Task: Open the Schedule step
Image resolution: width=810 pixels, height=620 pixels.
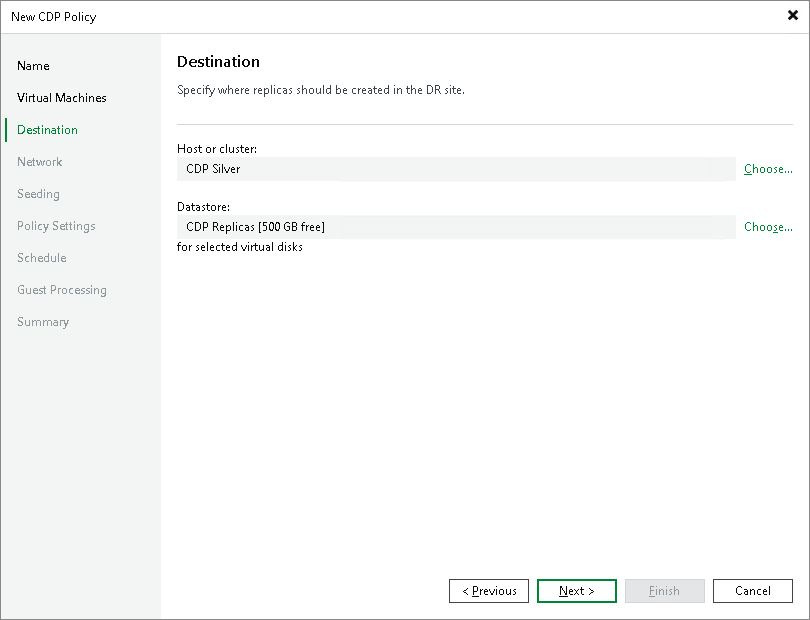Action: [x=41, y=257]
